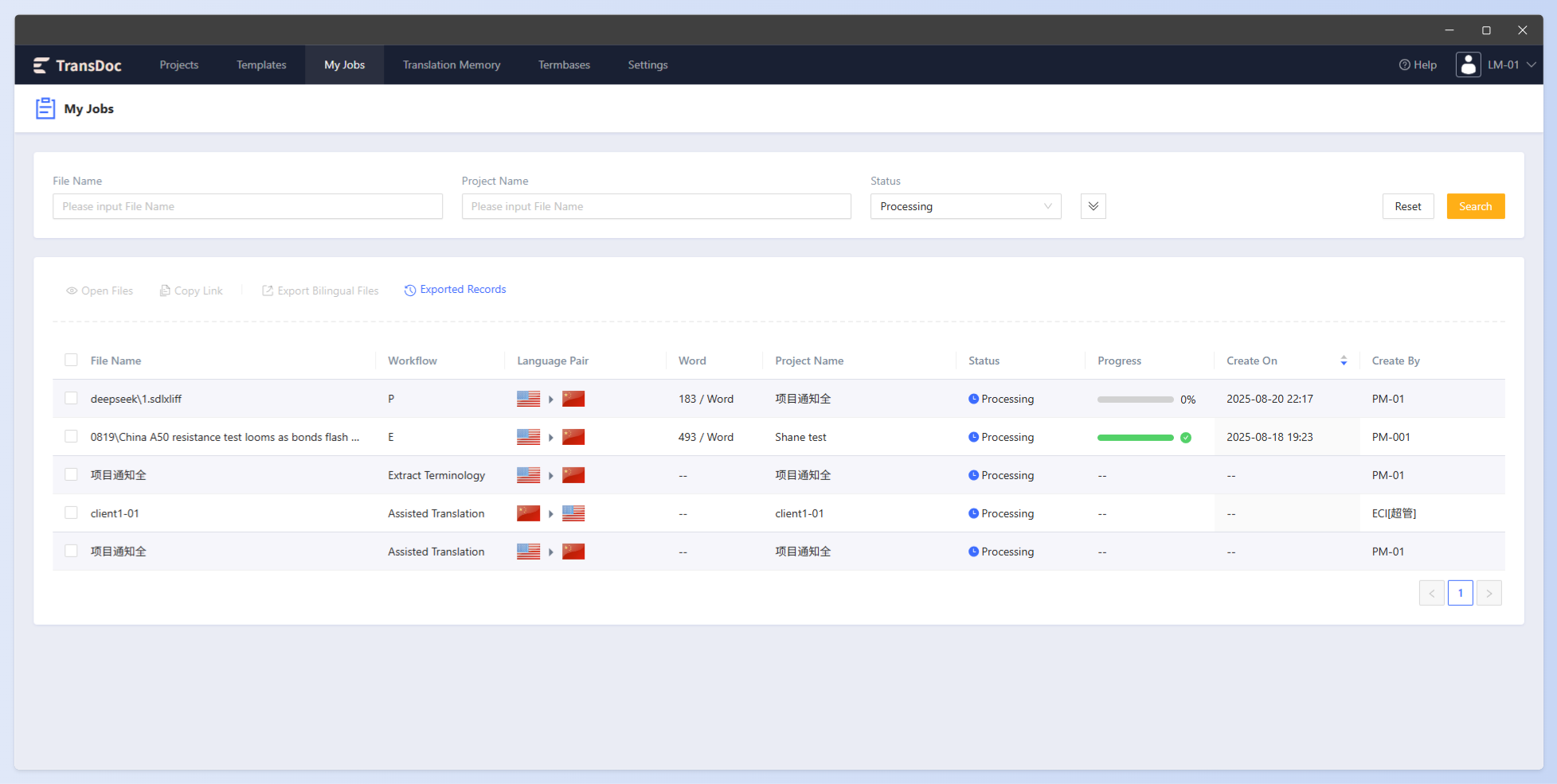
Task: Click the Reset button
Action: tap(1407, 206)
